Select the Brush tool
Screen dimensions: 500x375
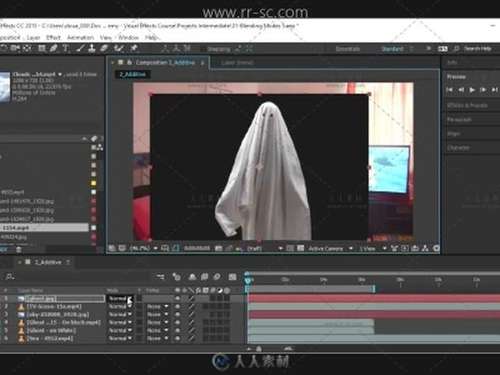coord(80,48)
